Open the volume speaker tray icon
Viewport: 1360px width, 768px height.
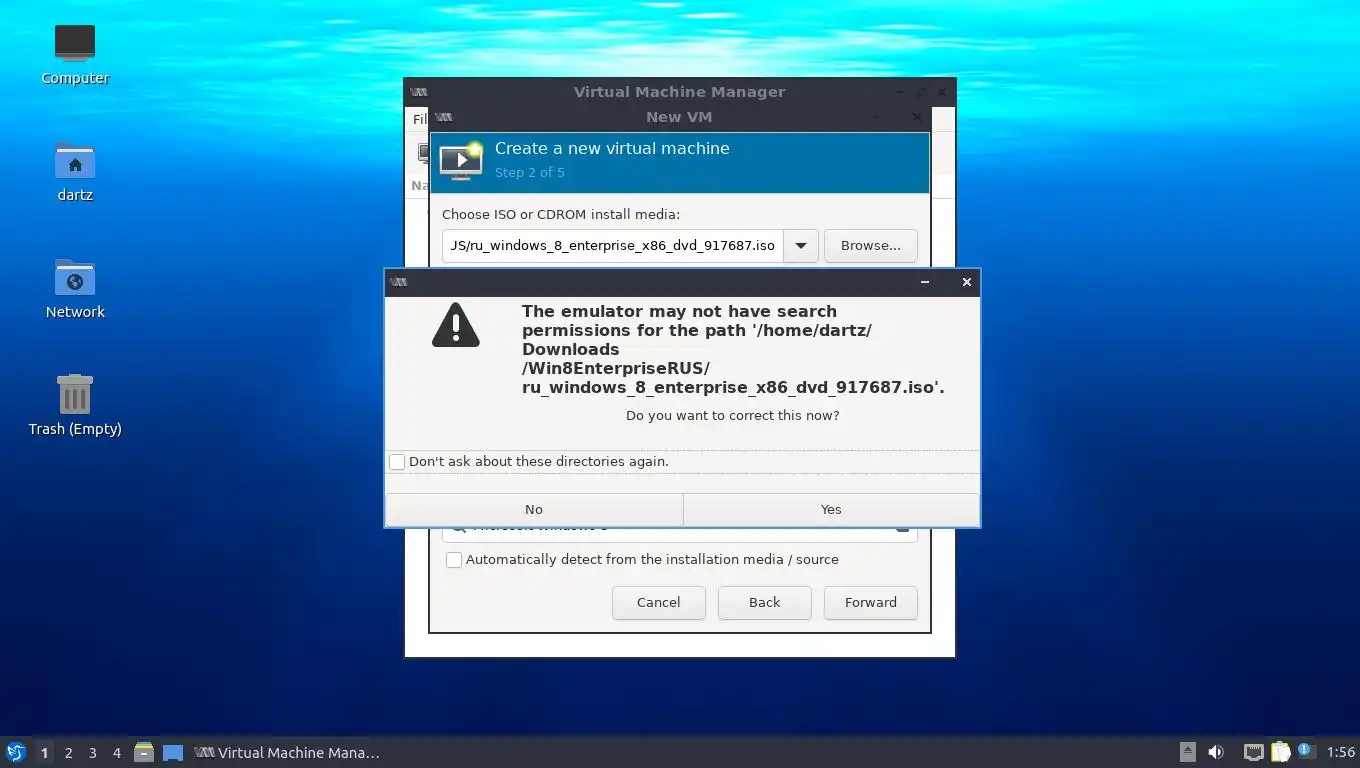coord(1216,752)
